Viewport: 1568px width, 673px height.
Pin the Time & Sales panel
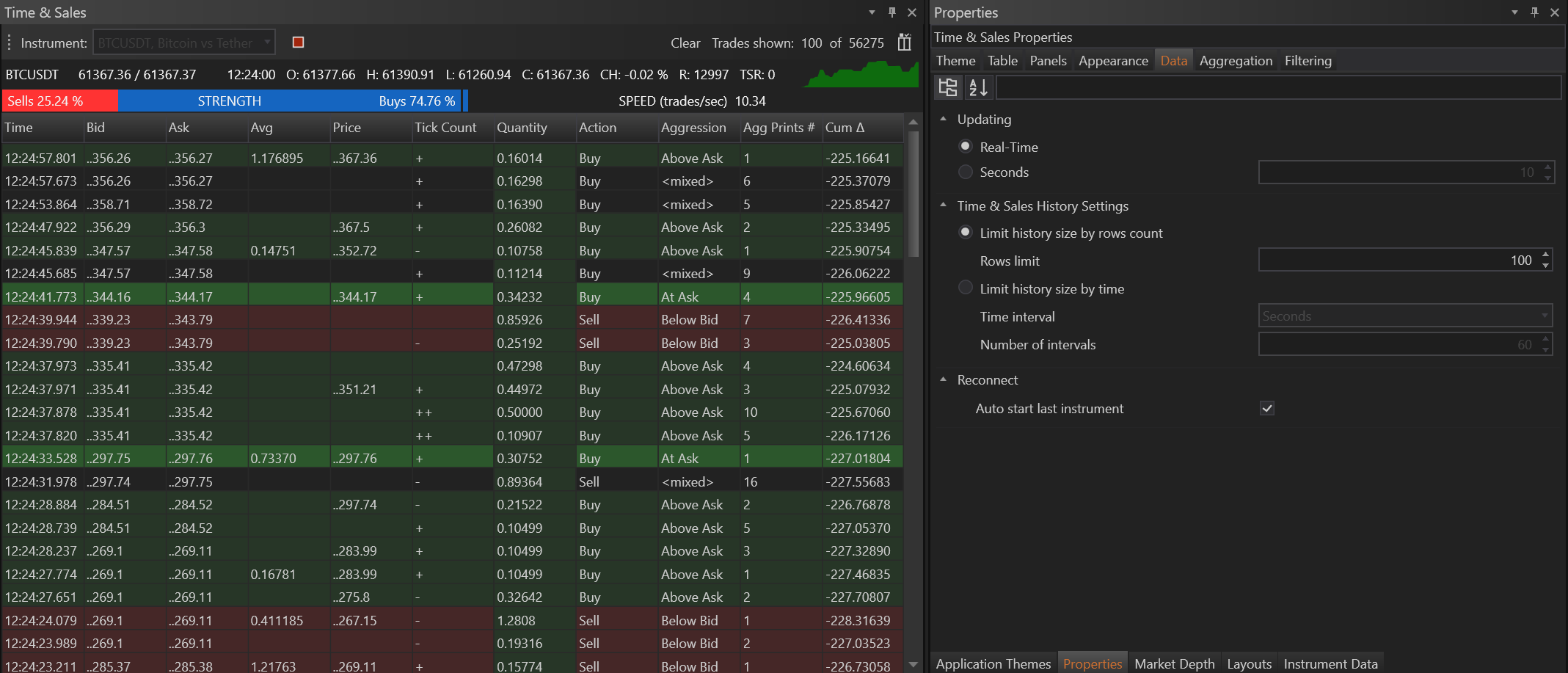tap(892, 12)
